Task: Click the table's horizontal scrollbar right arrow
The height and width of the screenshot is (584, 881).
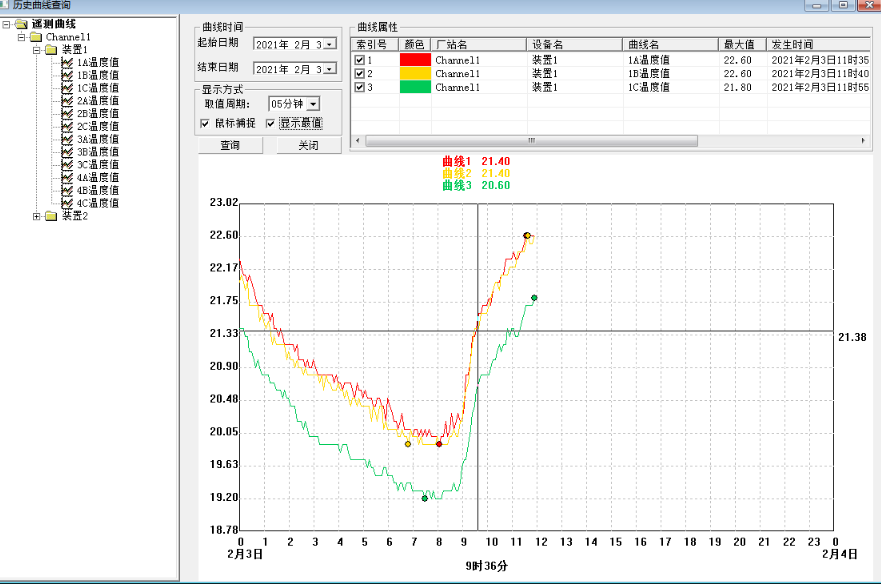Action: pyautogui.click(x=865, y=141)
